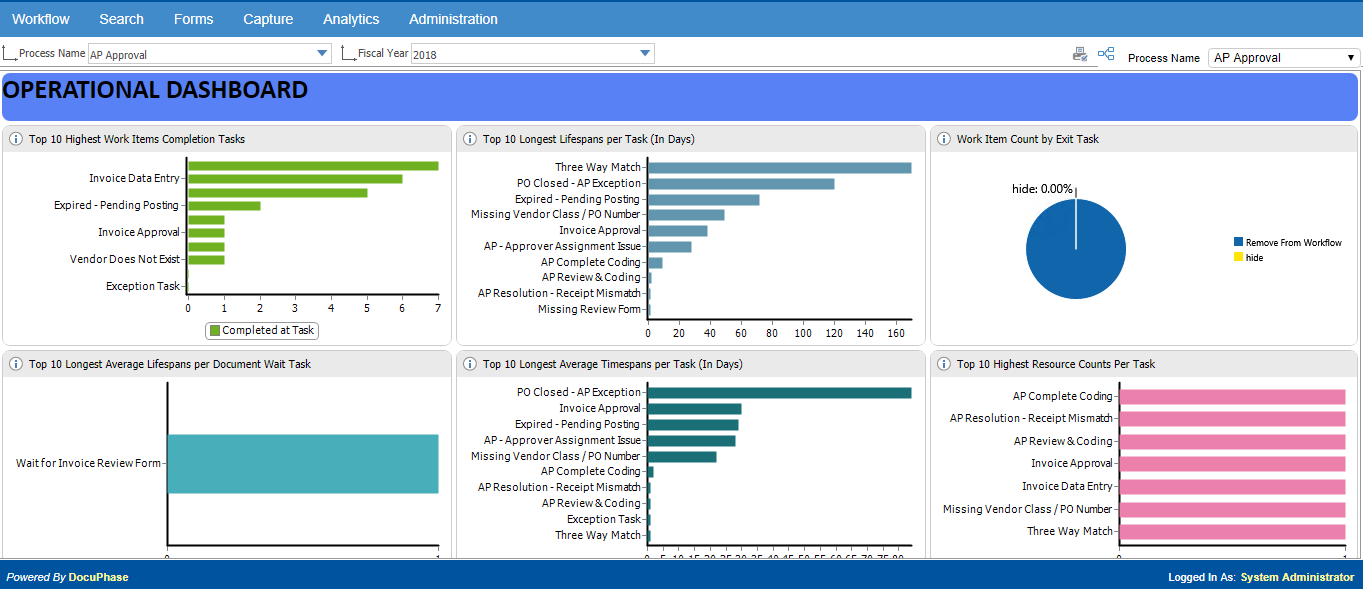Click info icon for Document Wait Task panel
1365x589 pixels.
(16, 364)
